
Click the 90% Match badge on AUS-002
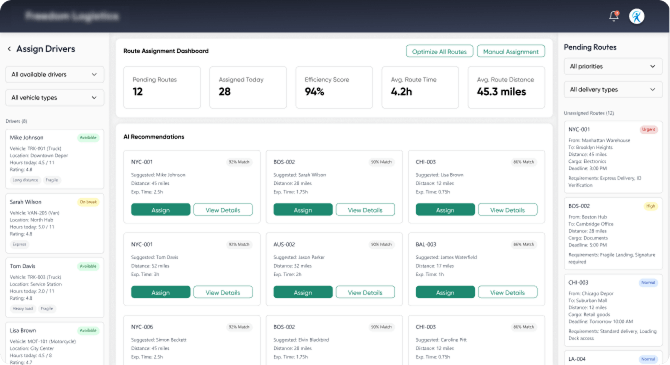(x=381, y=244)
